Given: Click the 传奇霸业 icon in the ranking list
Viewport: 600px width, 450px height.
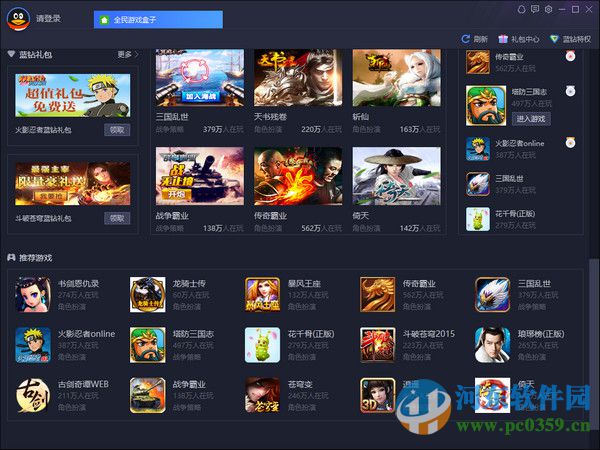Looking at the screenshot, I should tap(478, 62).
